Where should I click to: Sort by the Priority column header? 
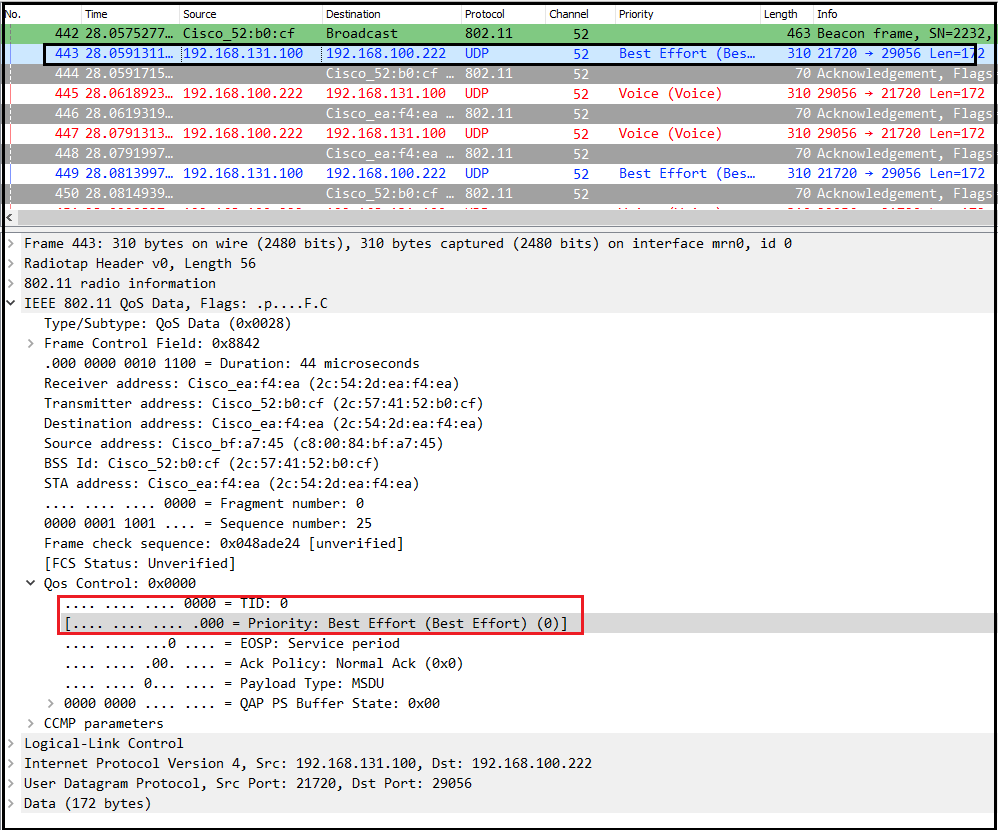(x=636, y=14)
